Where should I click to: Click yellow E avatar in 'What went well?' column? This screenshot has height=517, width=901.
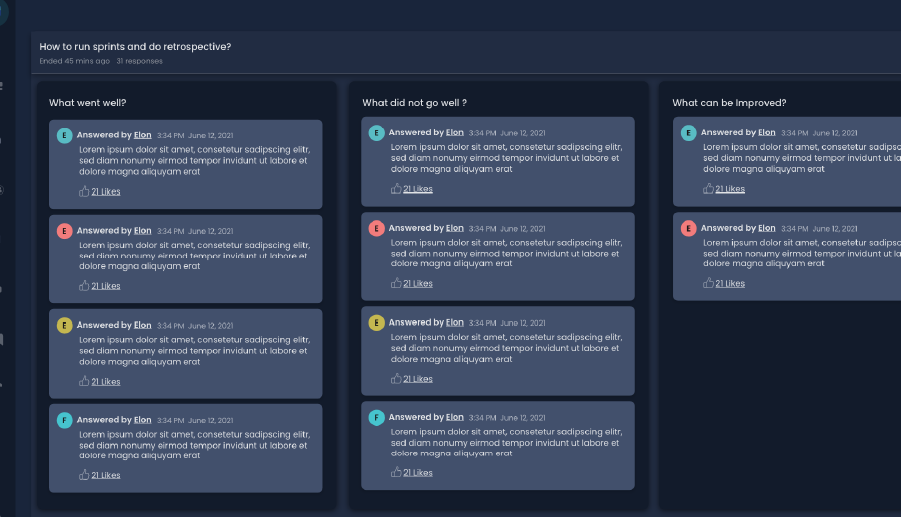click(x=65, y=325)
